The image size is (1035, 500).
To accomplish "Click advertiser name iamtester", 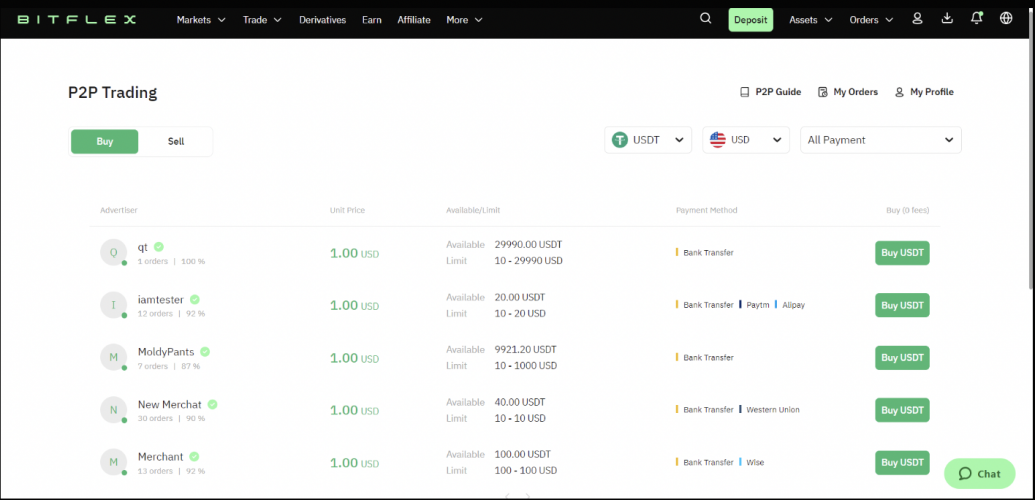I will (x=161, y=300).
